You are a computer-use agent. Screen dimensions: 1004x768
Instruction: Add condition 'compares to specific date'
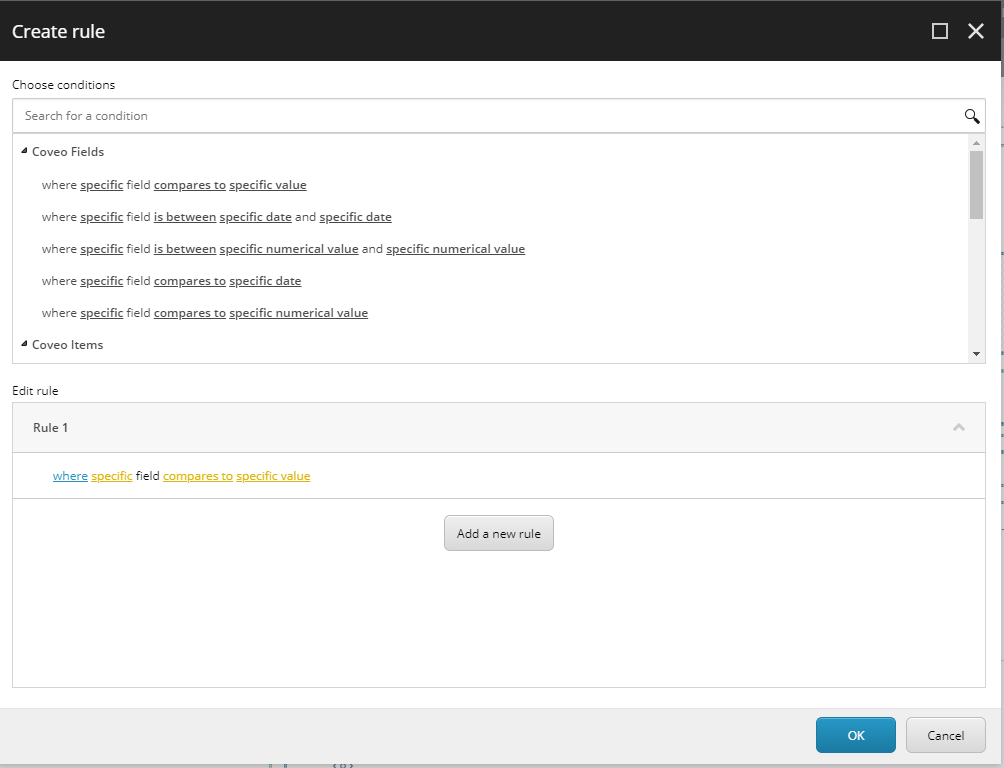[x=172, y=281]
